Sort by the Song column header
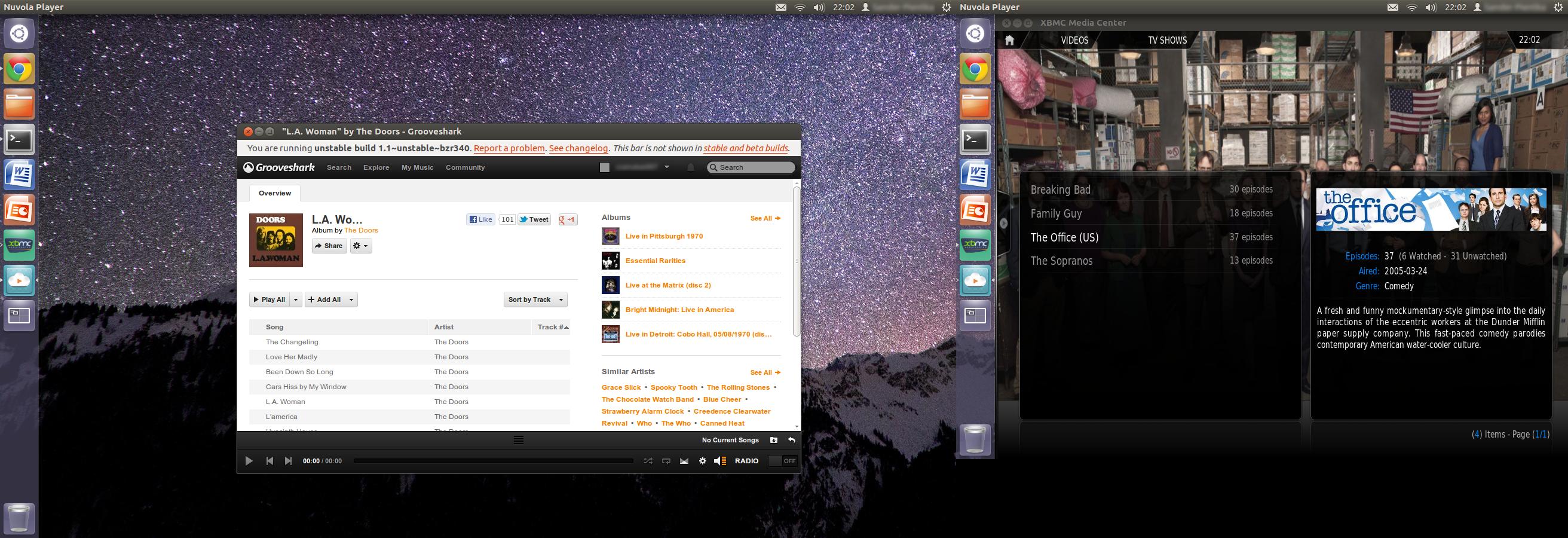 [338, 327]
